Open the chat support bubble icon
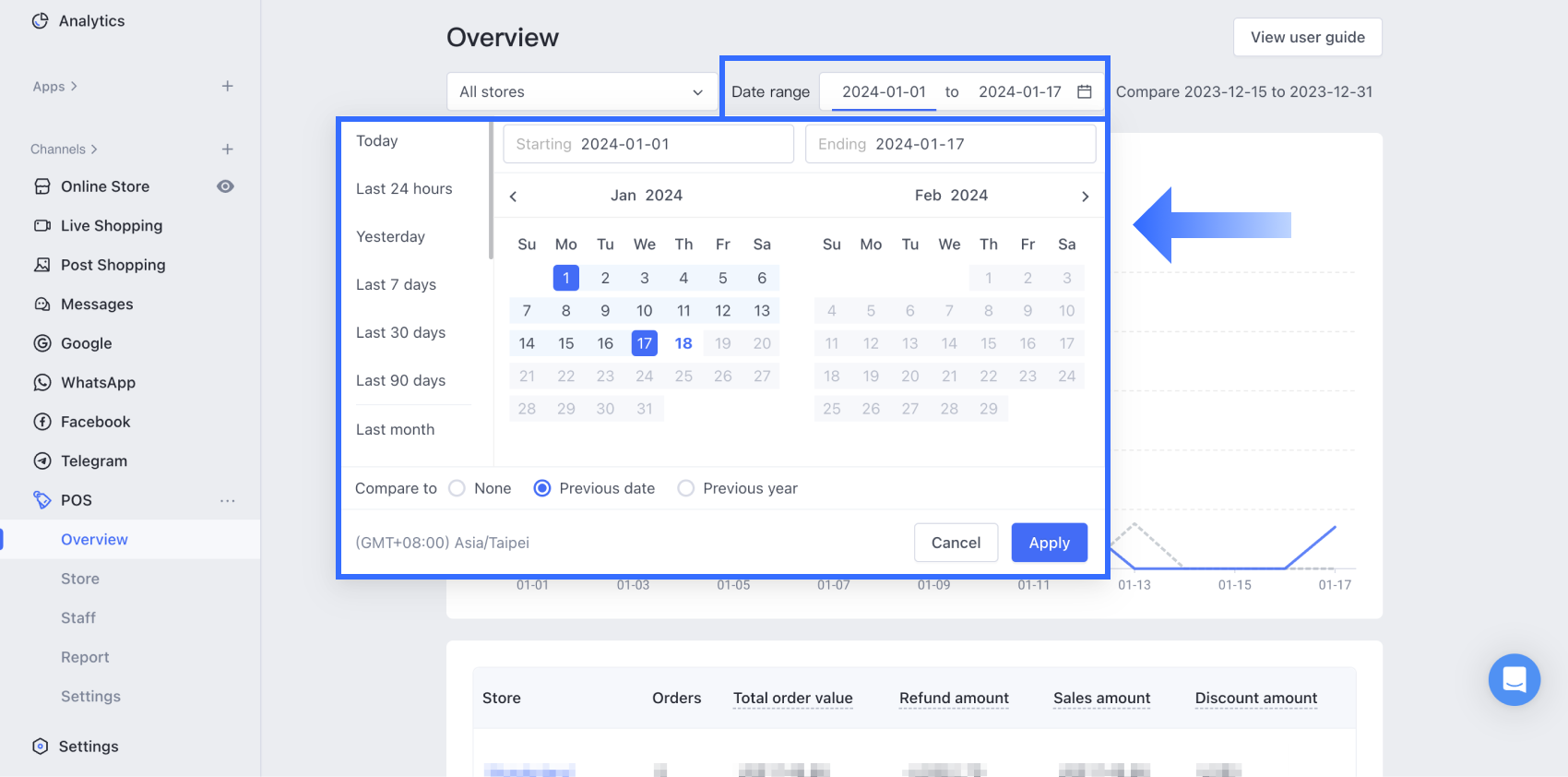Image resolution: width=1568 pixels, height=777 pixels. pos(1514,679)
